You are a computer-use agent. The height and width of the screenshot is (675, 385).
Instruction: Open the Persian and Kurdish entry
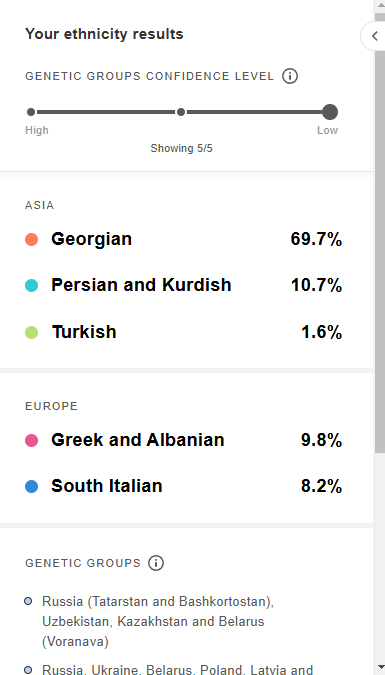pyautogui.click(x=183, y=285)
